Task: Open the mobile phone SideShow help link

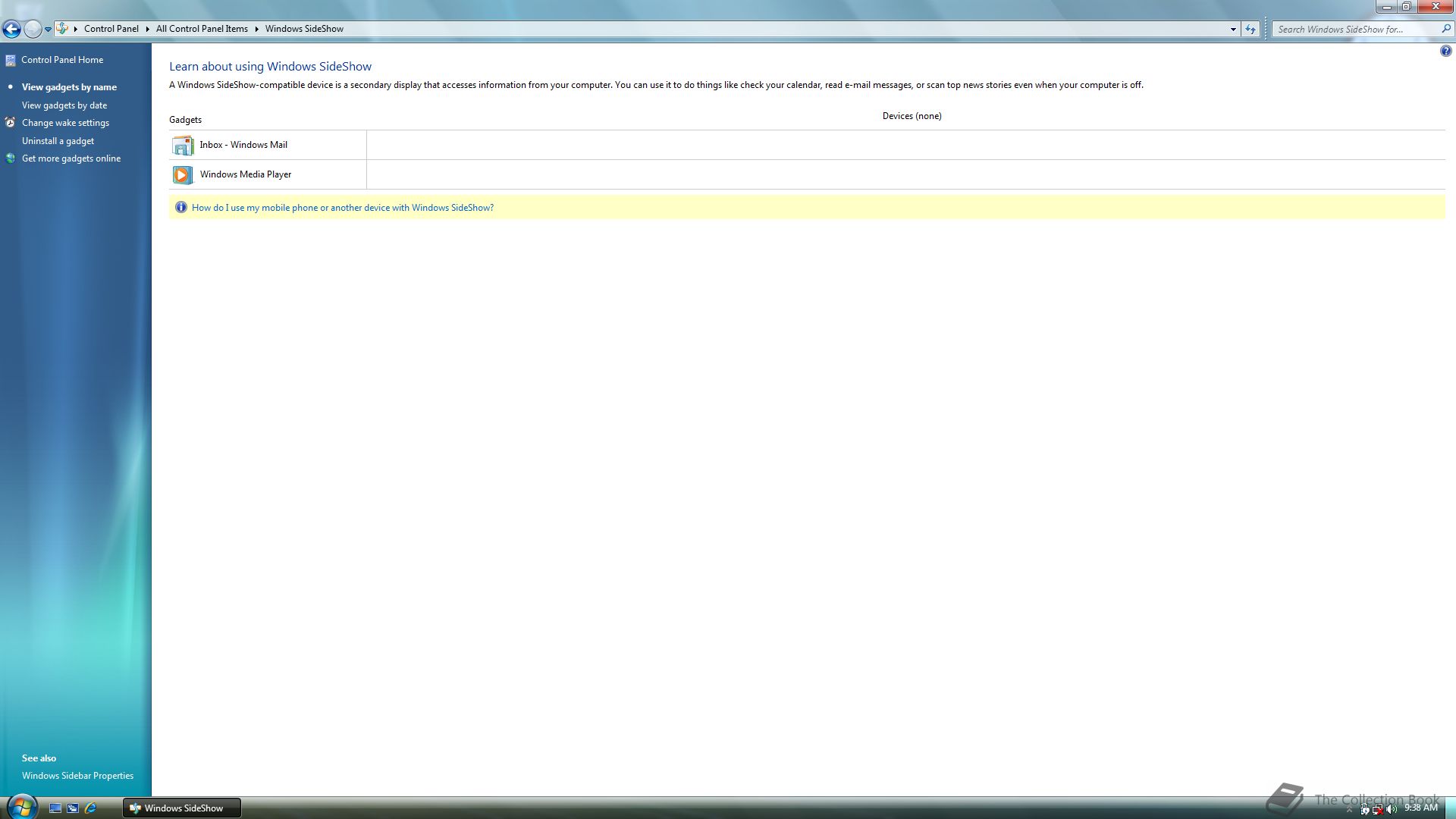Action: (x=343, y=208)
